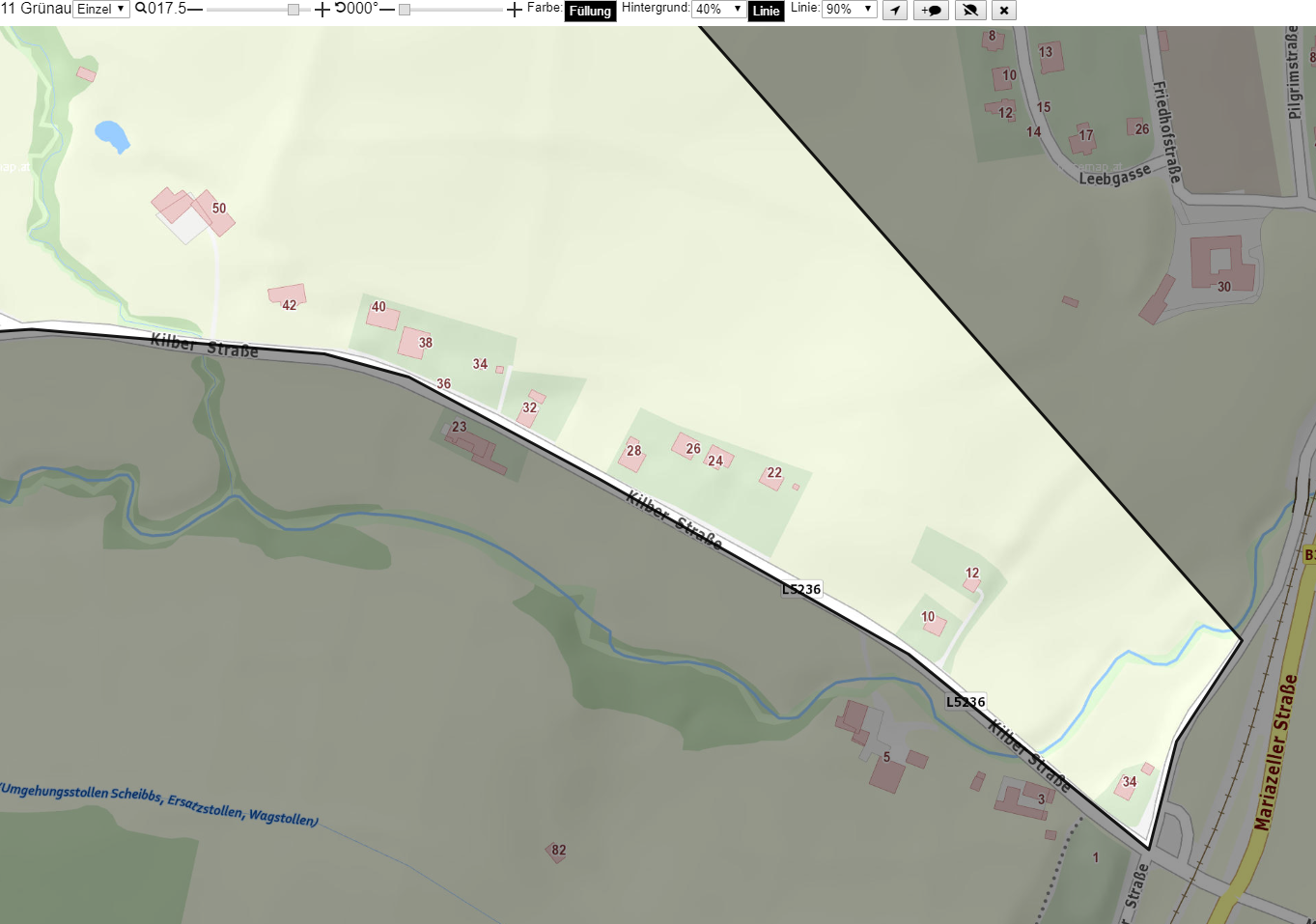Click building number 50 on map
Viewport: 1316px width, 924px height.
[219, 209]
